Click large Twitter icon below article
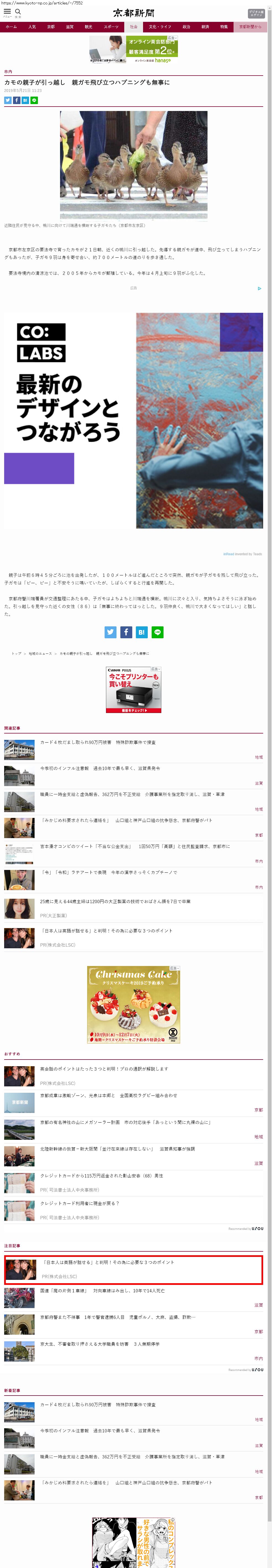 pyautogui.click(x=110, y=632)
